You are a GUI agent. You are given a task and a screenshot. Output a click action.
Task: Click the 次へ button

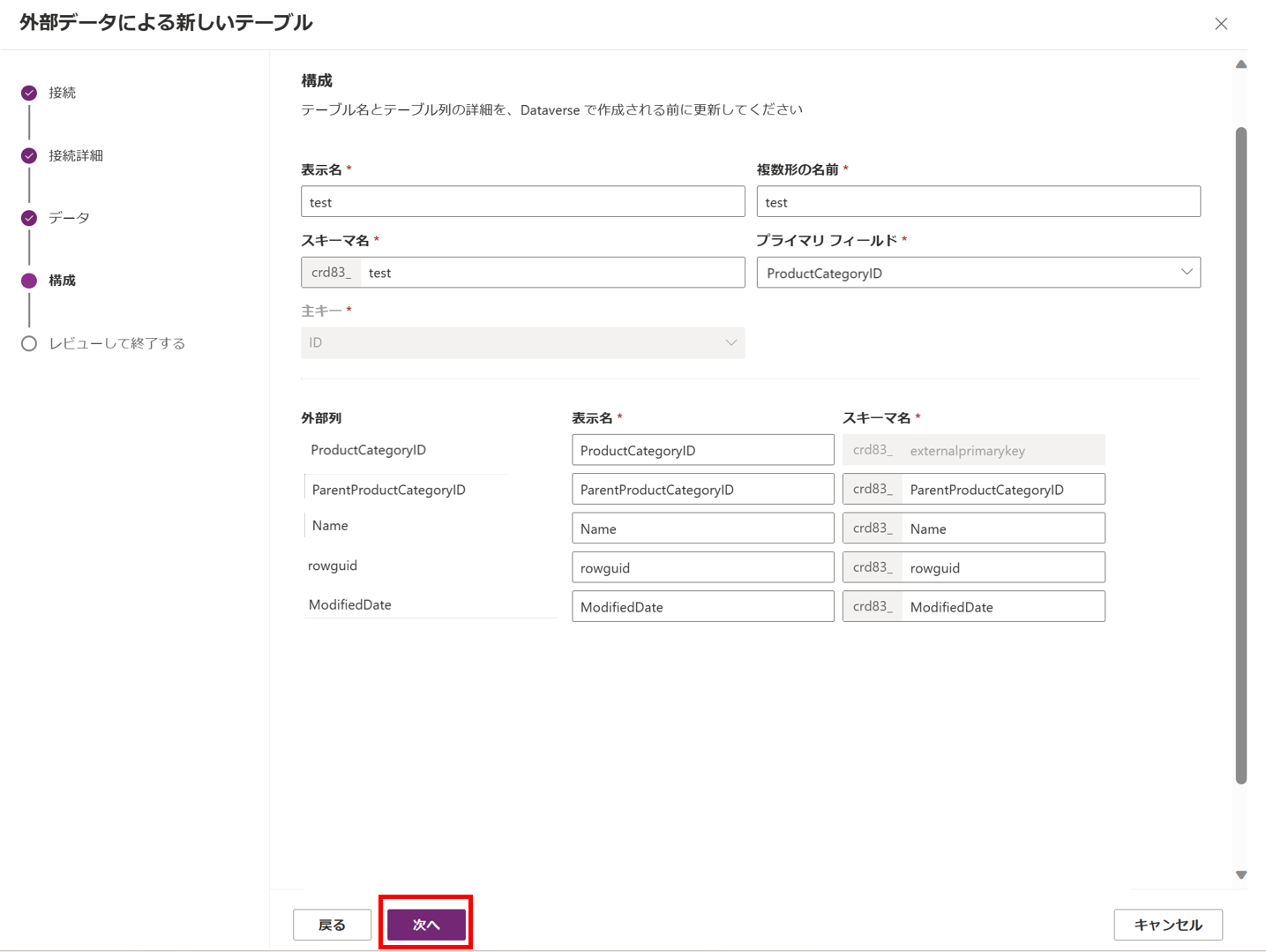[x=425, y=923]
